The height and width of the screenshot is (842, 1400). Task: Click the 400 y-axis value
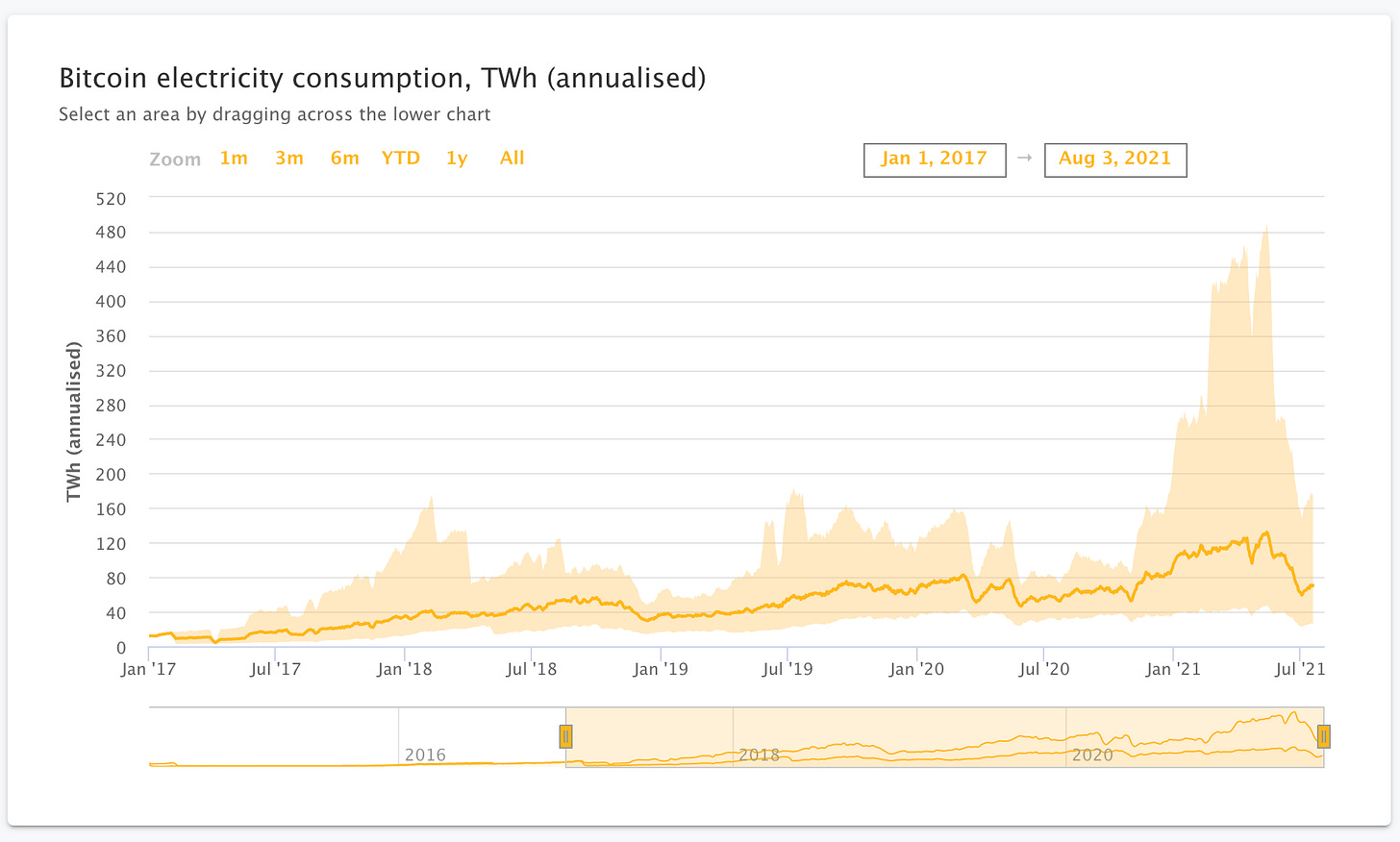tap(111, 302)
